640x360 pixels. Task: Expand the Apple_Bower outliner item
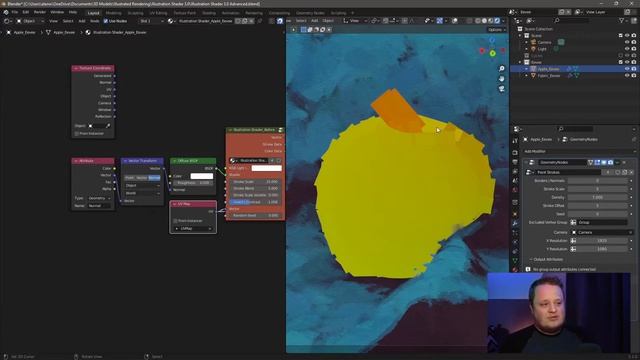point(527,69)
